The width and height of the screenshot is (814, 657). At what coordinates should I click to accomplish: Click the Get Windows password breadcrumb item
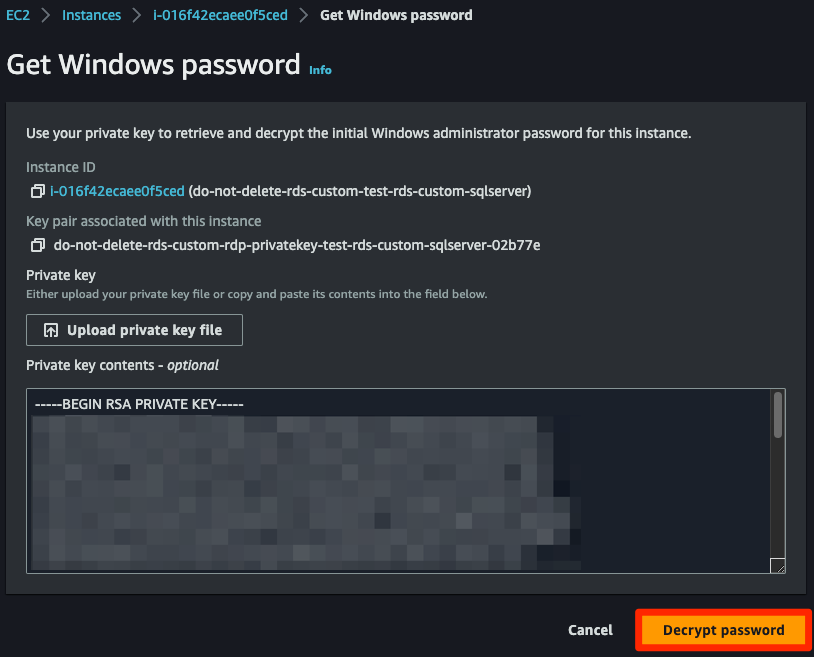[396, 15]
